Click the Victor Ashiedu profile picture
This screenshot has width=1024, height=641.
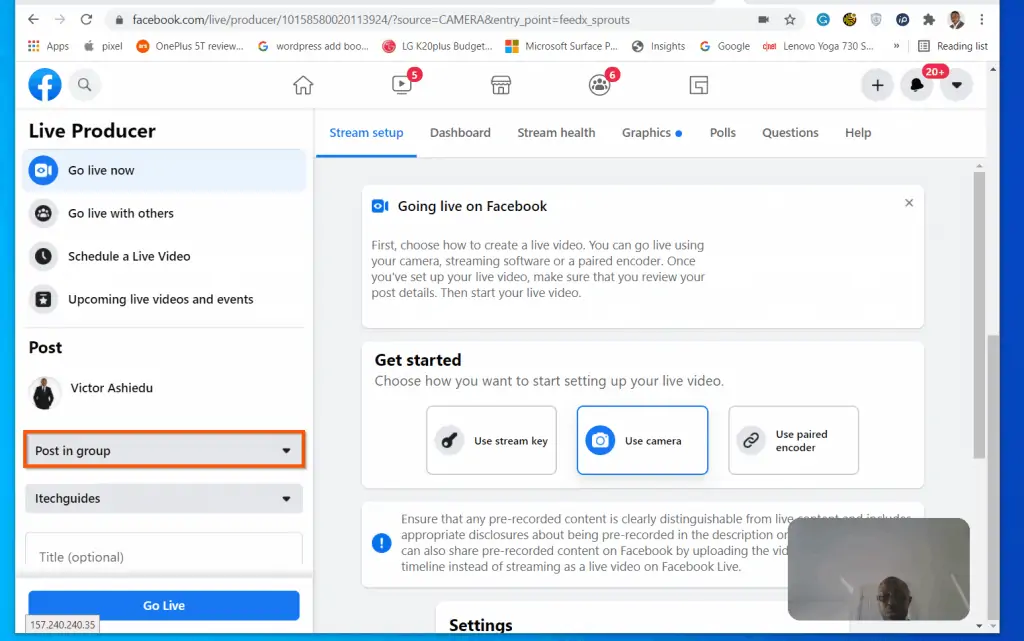(44, 394)
